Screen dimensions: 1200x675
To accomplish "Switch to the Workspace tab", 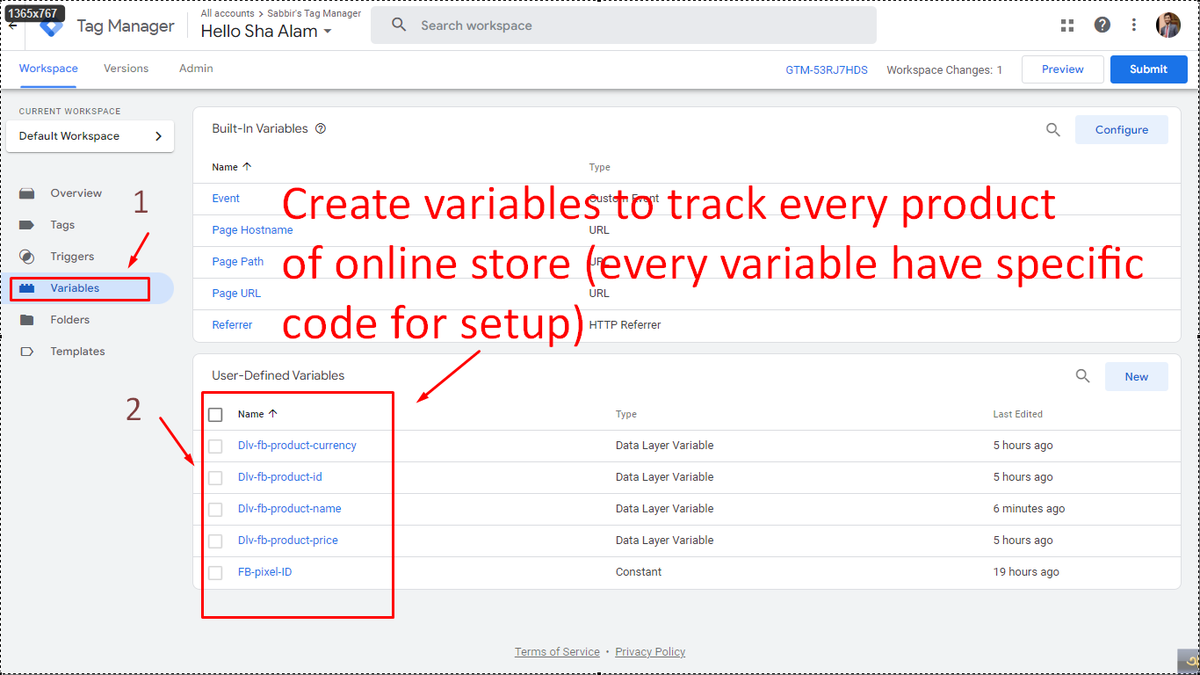I will tap(48, 69).
